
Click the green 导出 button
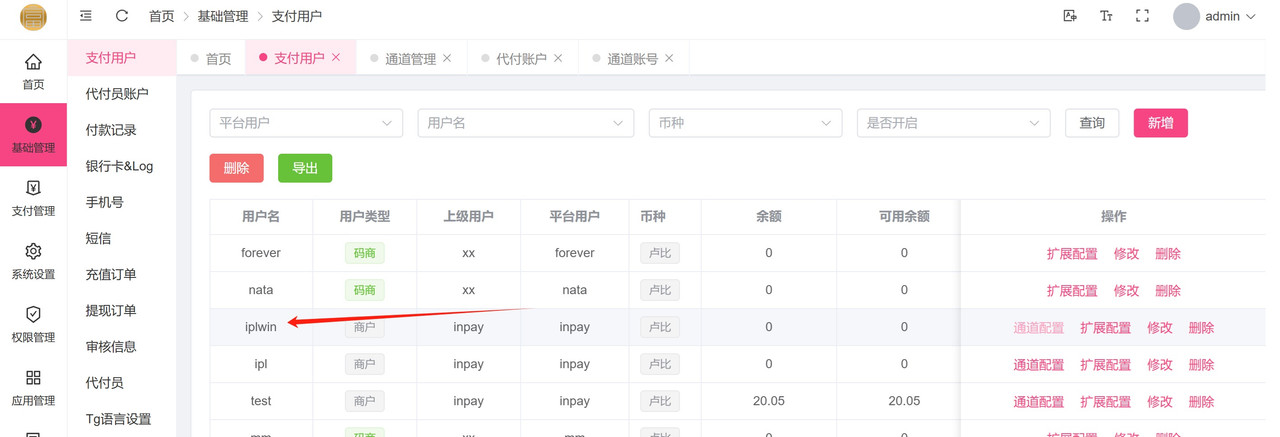tap(305, 168)
